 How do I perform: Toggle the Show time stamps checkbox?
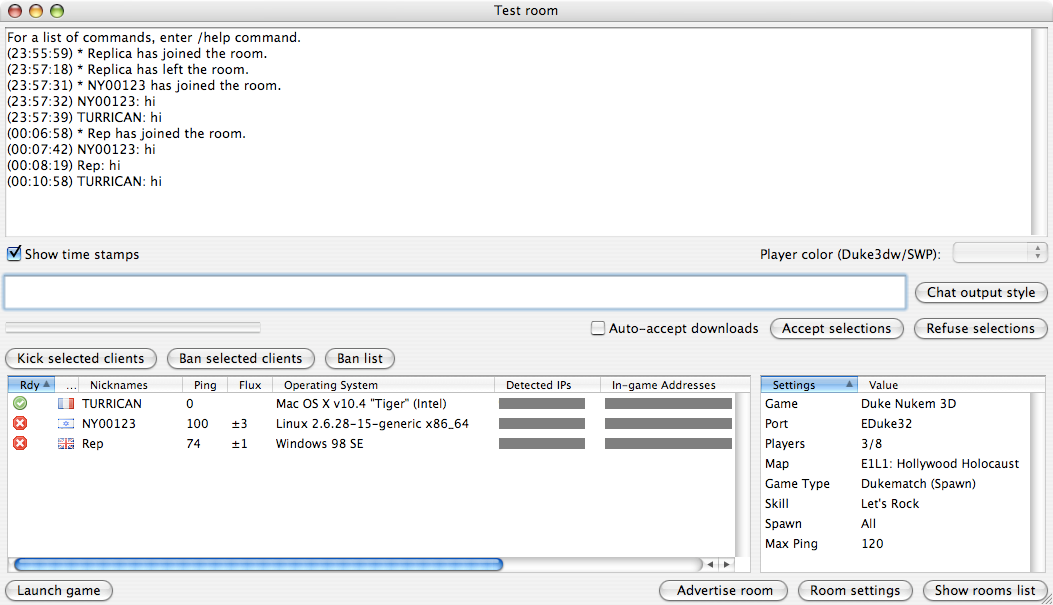(x=14, y=254)
